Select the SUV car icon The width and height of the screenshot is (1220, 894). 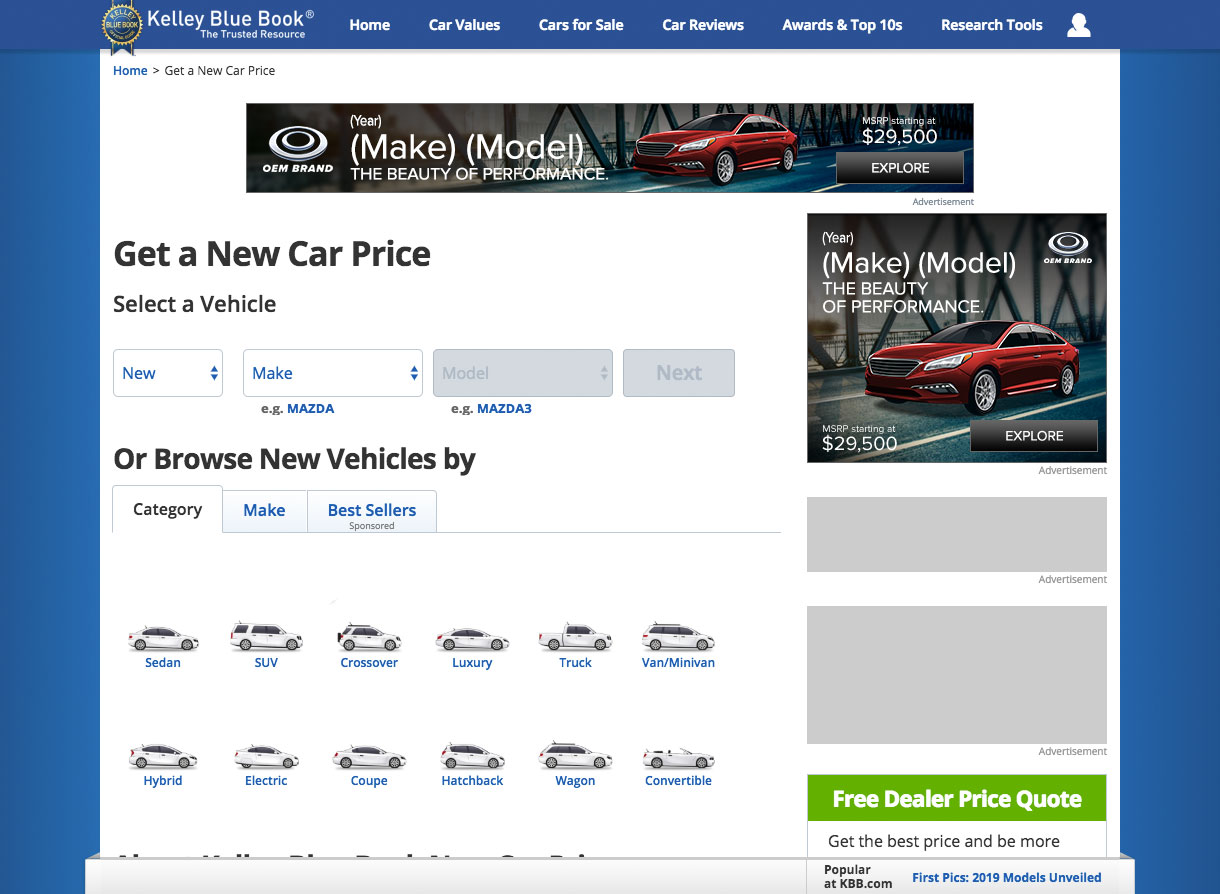[266, 637]
